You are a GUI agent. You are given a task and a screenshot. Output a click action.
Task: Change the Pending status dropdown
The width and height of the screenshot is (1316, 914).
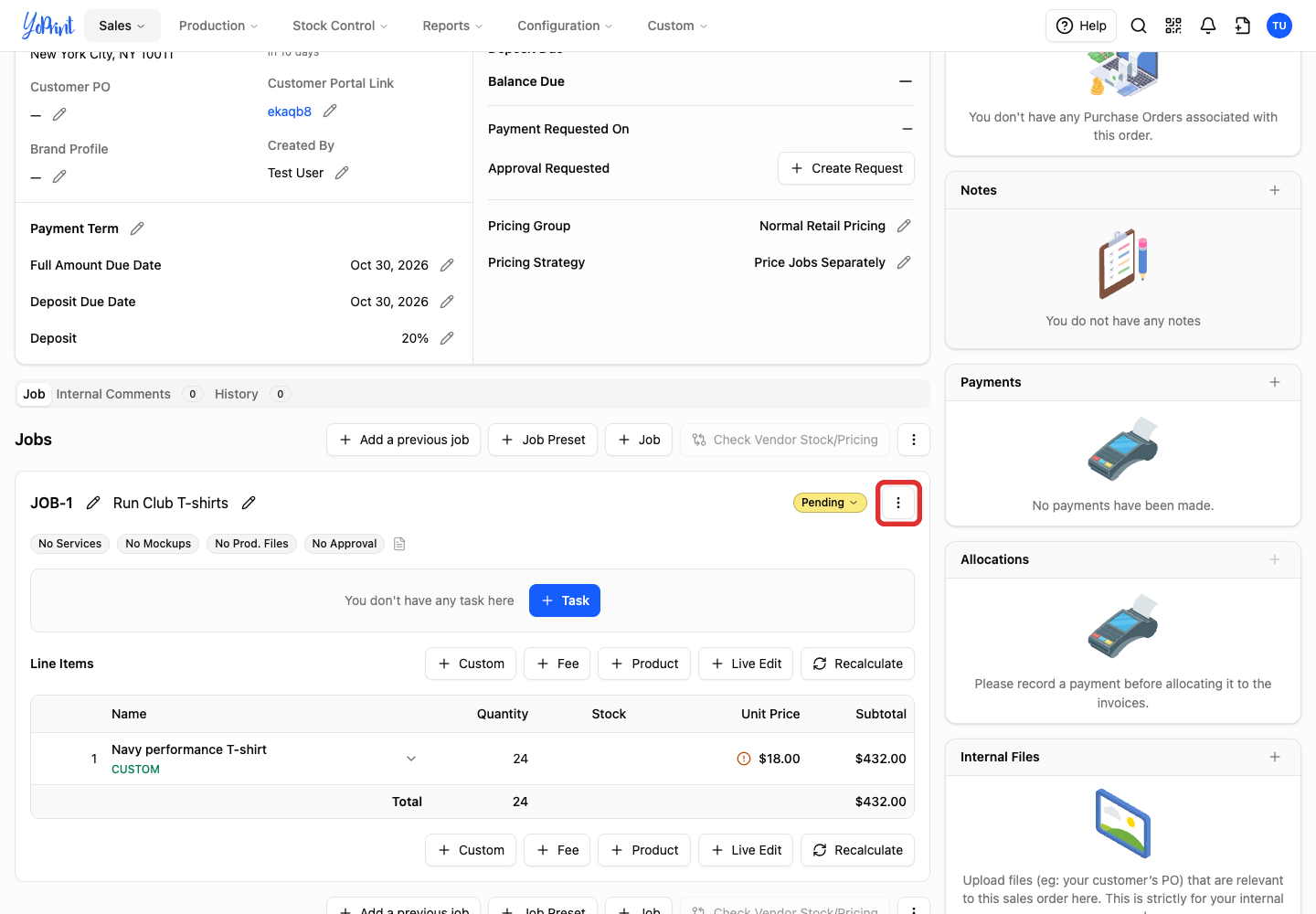[x=830, y=503]
